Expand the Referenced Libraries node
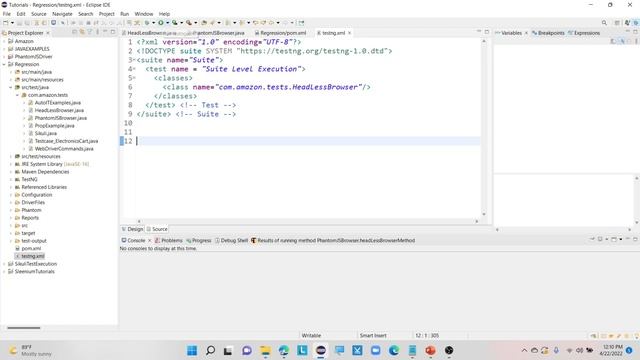The image size is (640, 360). tap(11, 187)
